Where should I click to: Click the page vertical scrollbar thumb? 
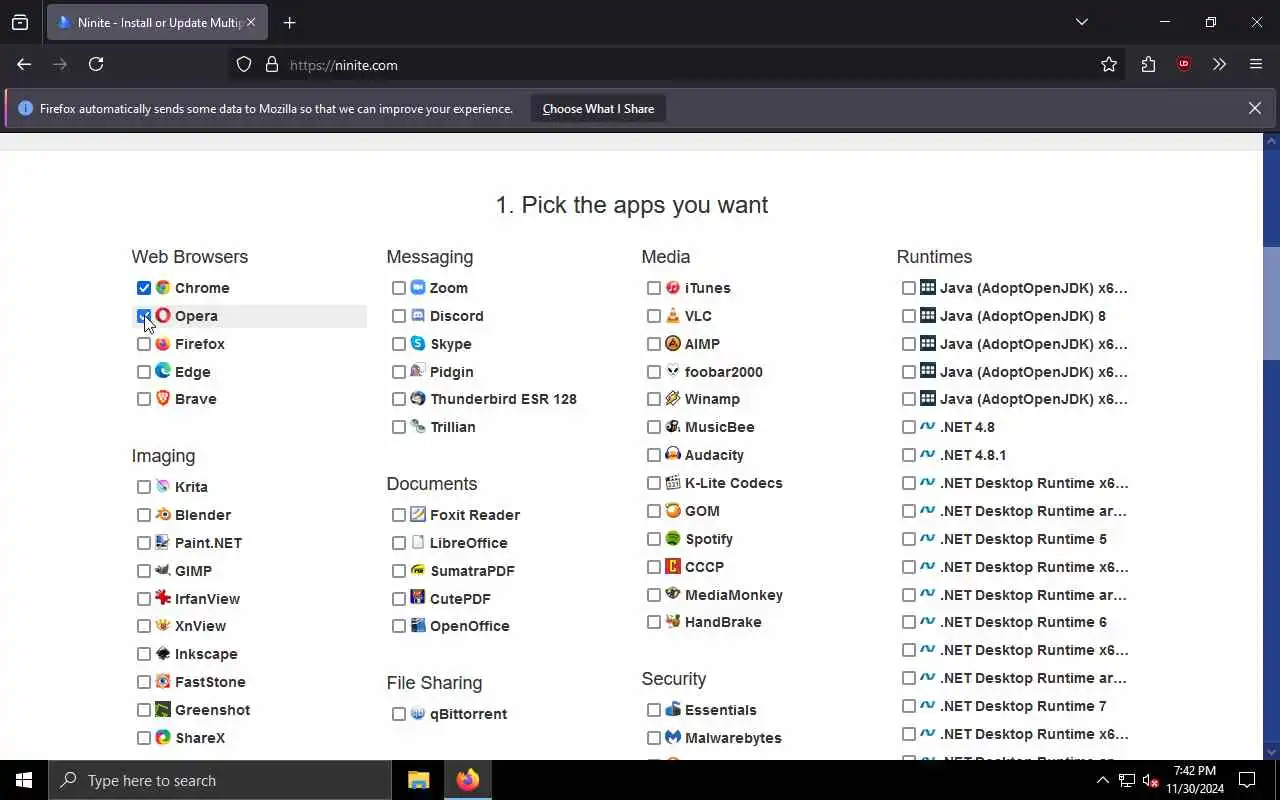[1271, 303]
